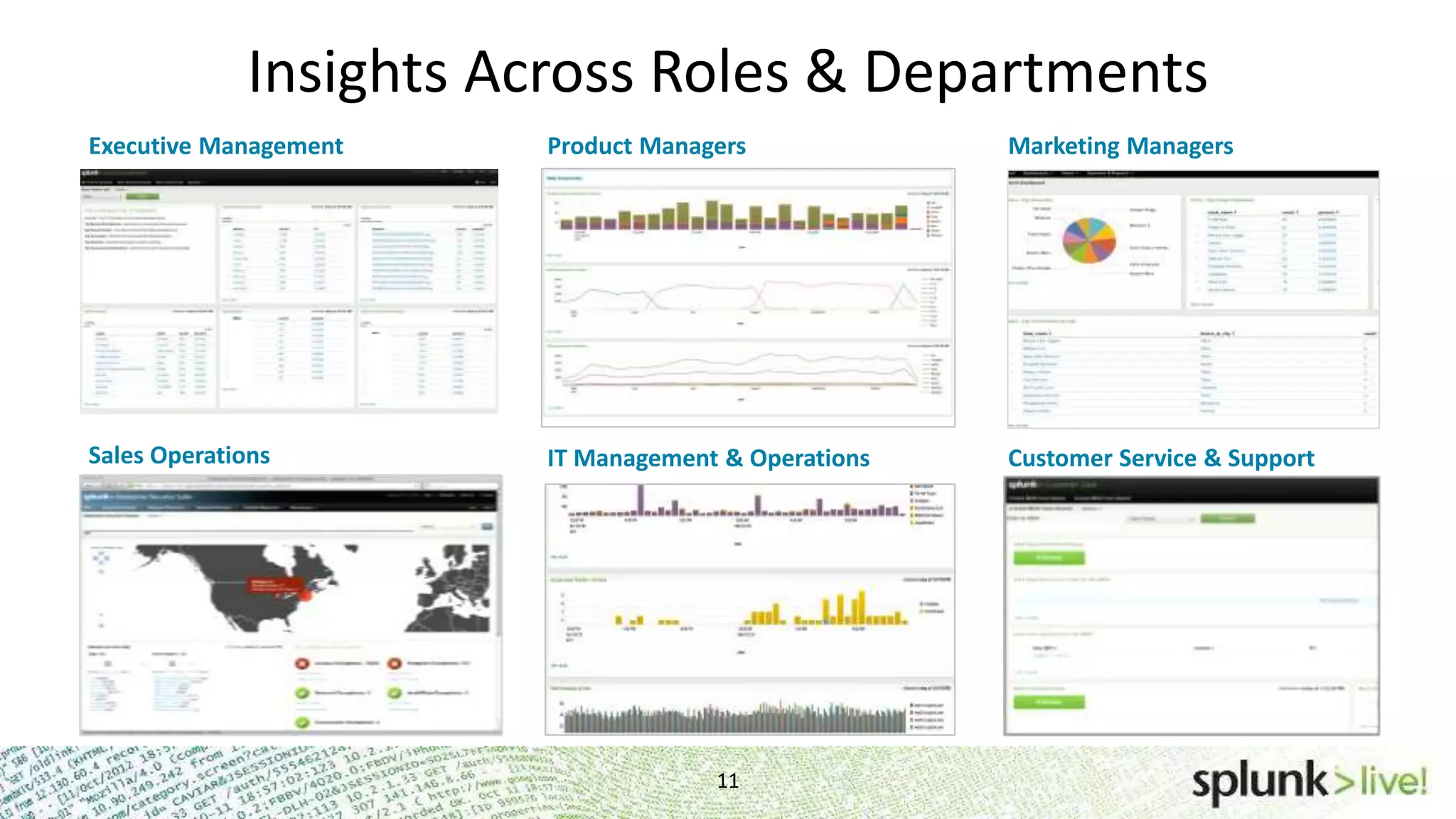Open the IT Management & Operations thumbnail
Screen dimensions: 1456x819
point(750,609)
